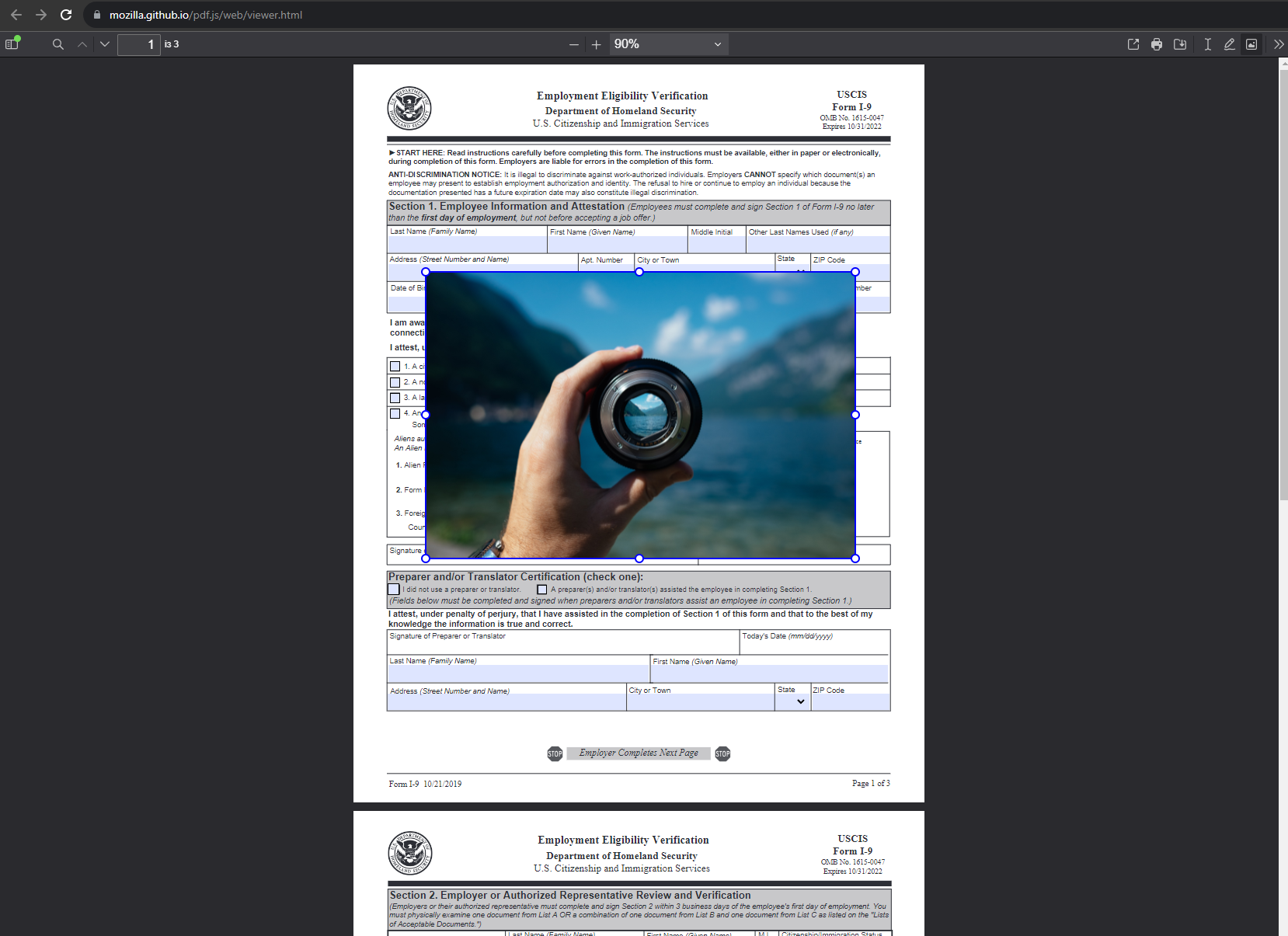1288x936 pixels.
Task: Select the FreeText annotation tool
Action: tap(1207, 44)
